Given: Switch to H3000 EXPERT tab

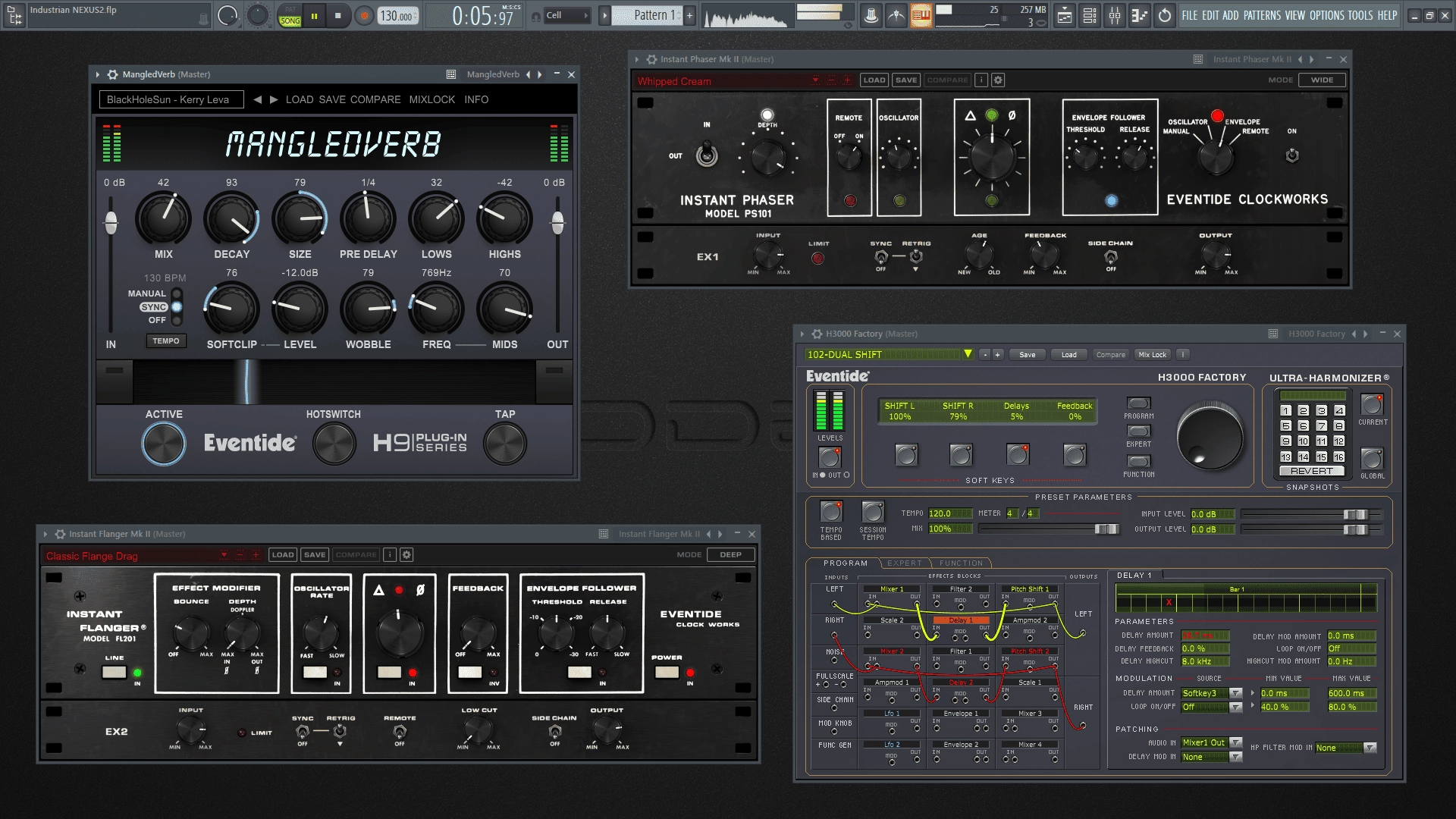Looking at the screenshot, I should point(904,563).
